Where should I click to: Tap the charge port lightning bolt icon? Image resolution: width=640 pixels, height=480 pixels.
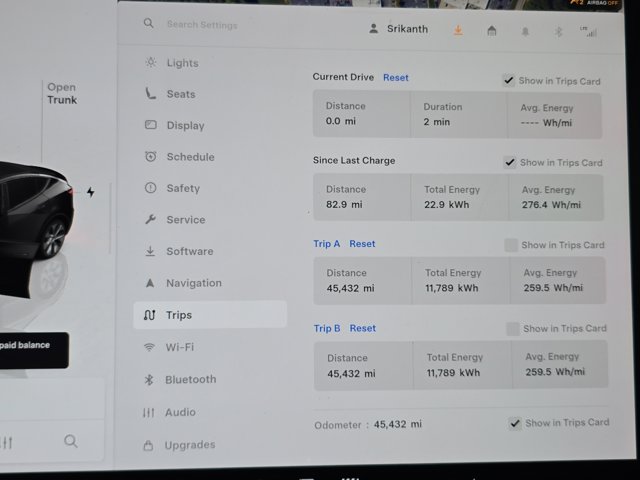tap(91, 192)
